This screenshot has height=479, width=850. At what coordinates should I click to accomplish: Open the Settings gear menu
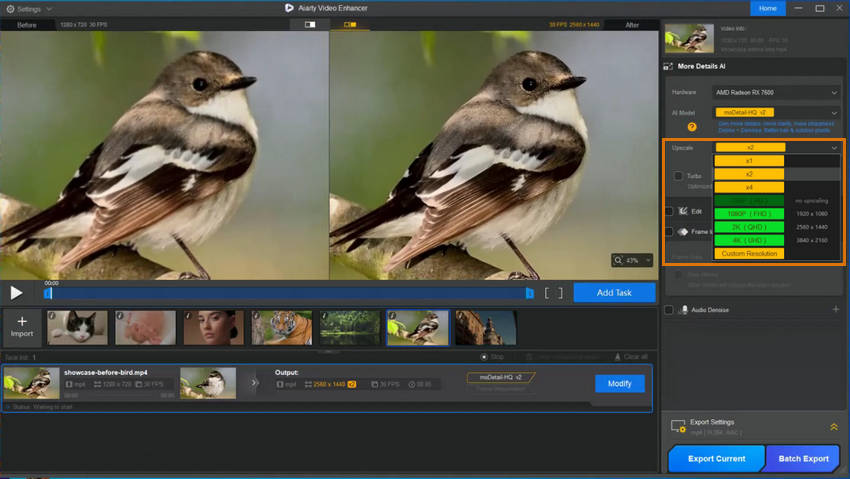click(x=10, y=9)
